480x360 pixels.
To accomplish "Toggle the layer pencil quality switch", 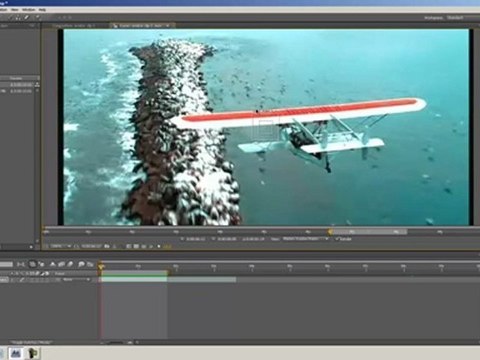I will tap(21, 279).
